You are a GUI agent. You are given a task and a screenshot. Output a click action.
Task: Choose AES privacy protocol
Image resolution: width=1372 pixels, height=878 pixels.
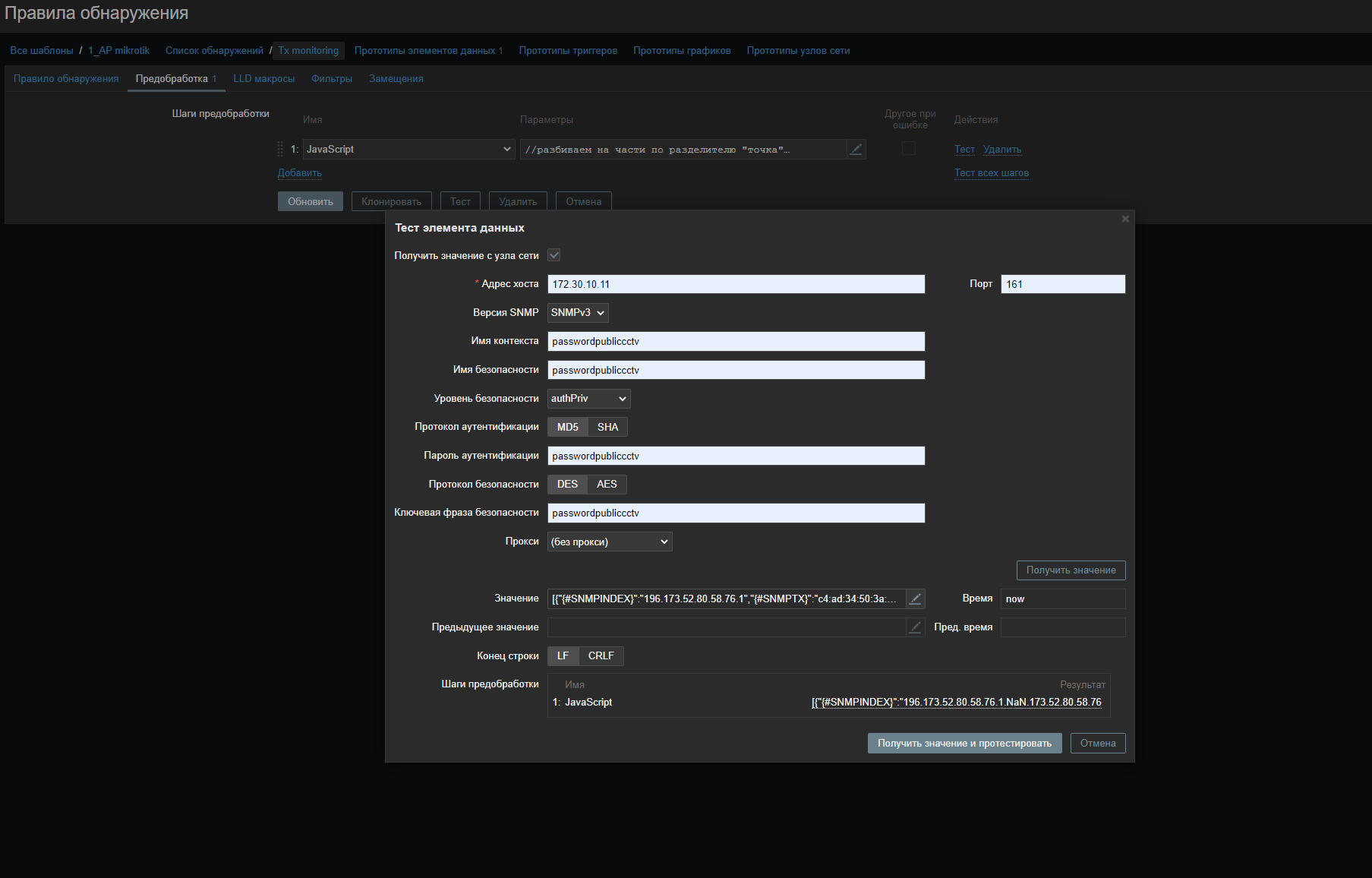coord(607,485)
